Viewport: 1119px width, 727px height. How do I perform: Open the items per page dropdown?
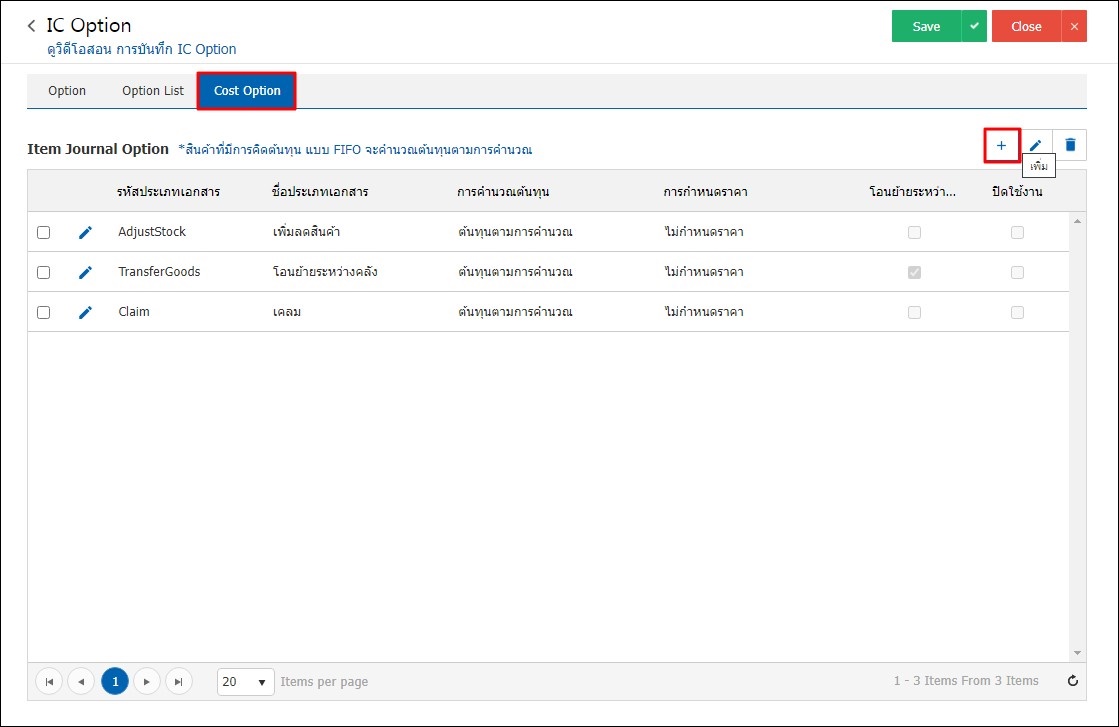[245, 682]
